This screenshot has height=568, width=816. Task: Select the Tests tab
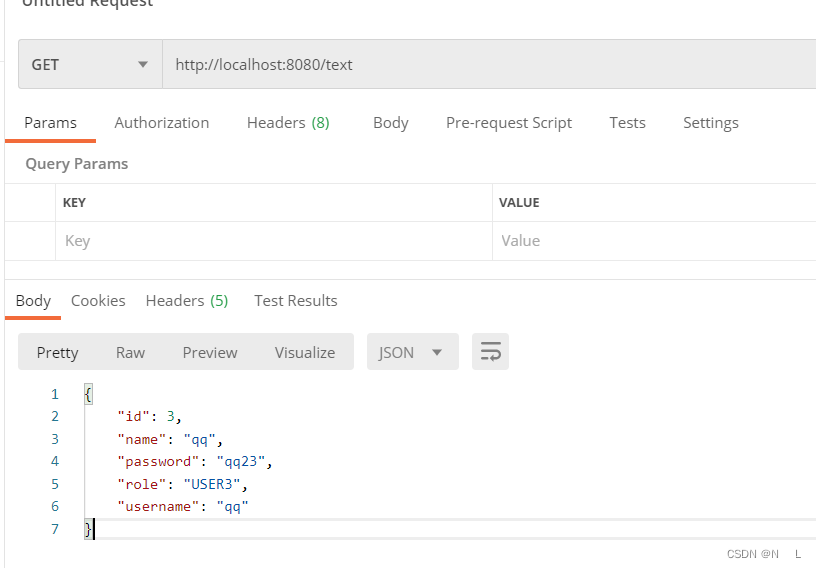(x=627, y=123)
